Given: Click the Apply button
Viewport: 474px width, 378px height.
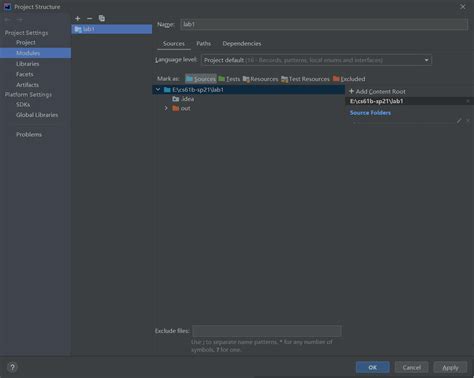Looking at the screenshot, I should point(450,367).
